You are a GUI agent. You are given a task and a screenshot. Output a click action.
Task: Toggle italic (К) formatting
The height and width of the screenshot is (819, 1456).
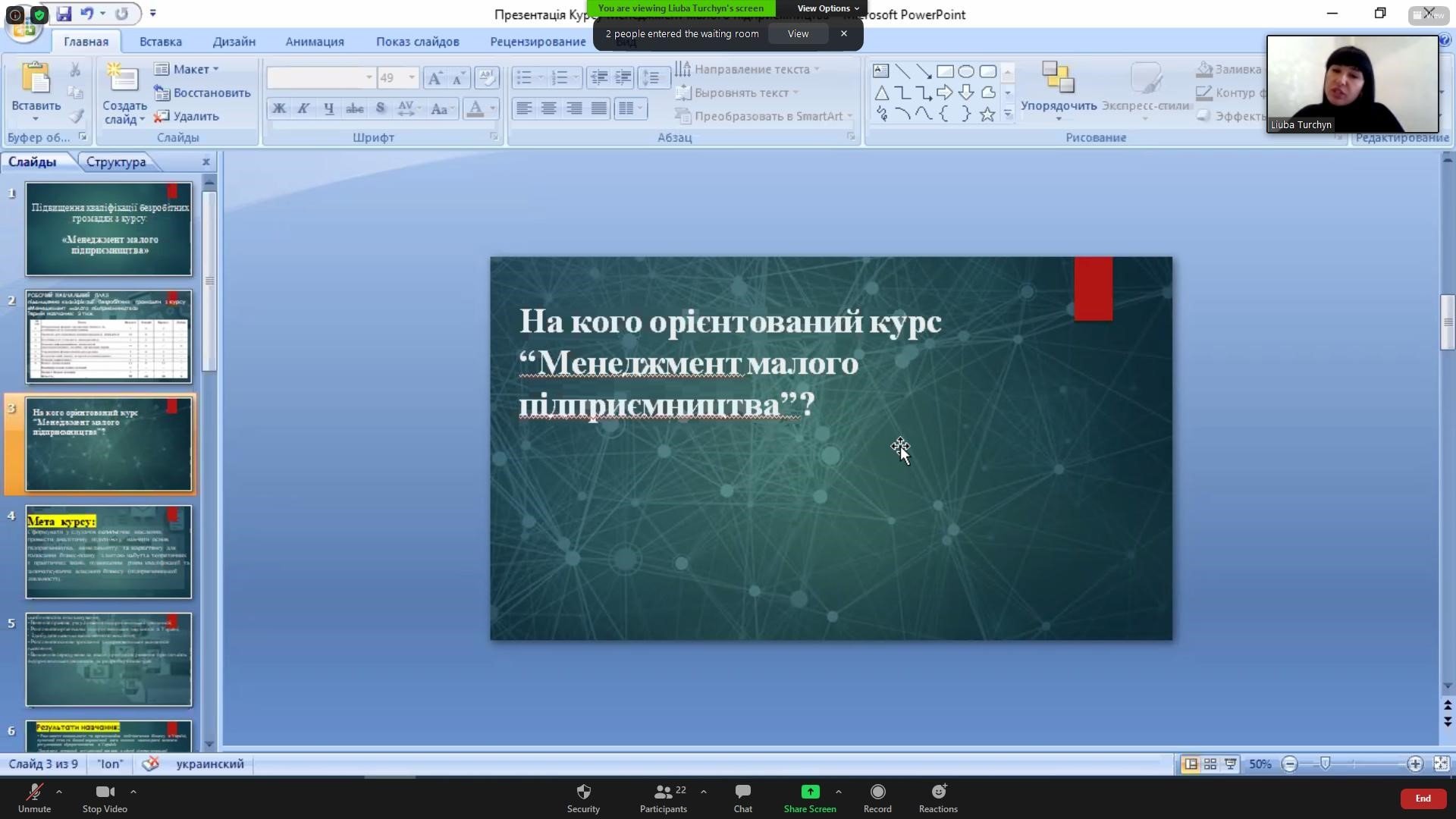click(x=303, y=108)
